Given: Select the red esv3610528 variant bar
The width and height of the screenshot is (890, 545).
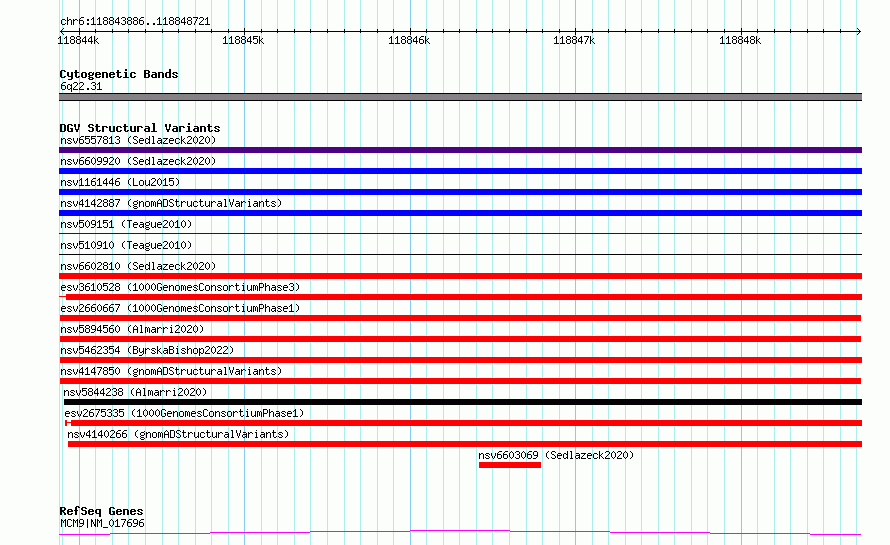Looking at the screenshot, I should tap(460, 297).
